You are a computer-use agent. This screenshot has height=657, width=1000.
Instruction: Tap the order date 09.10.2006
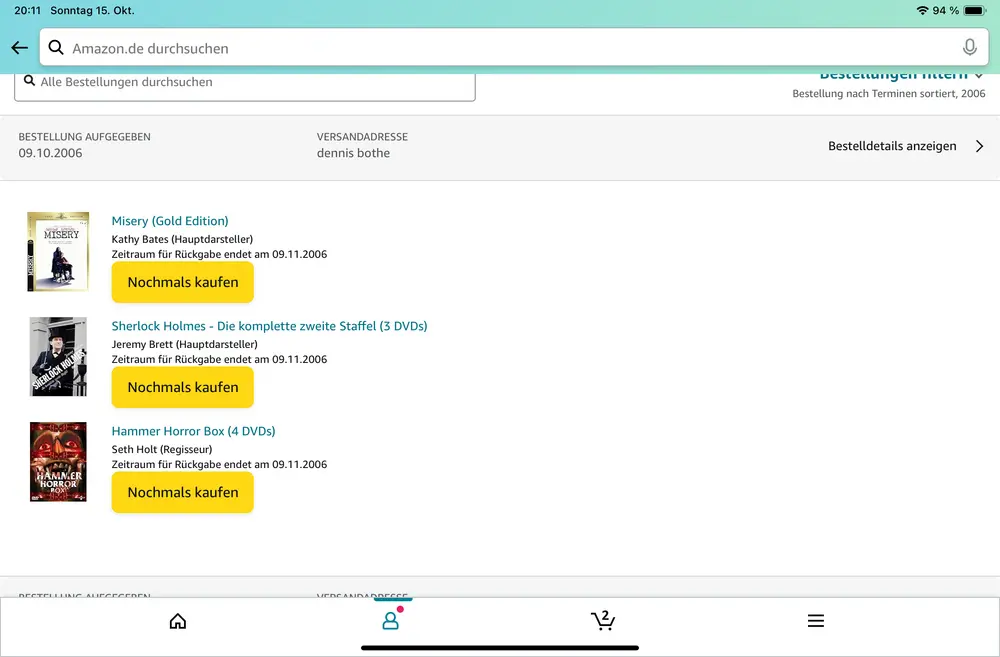point(50,153)
